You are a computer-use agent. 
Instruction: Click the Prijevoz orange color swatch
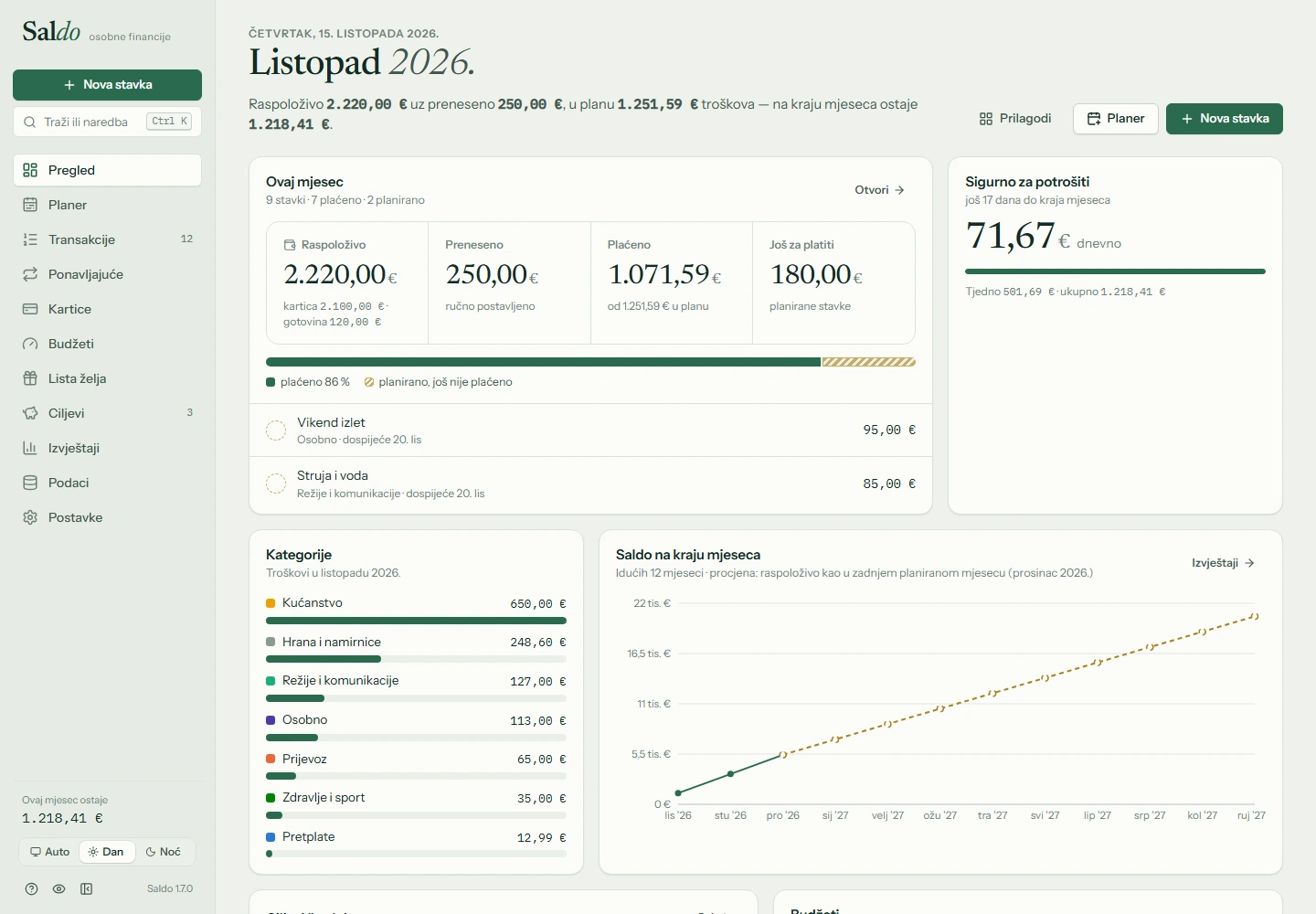[271, 759]
